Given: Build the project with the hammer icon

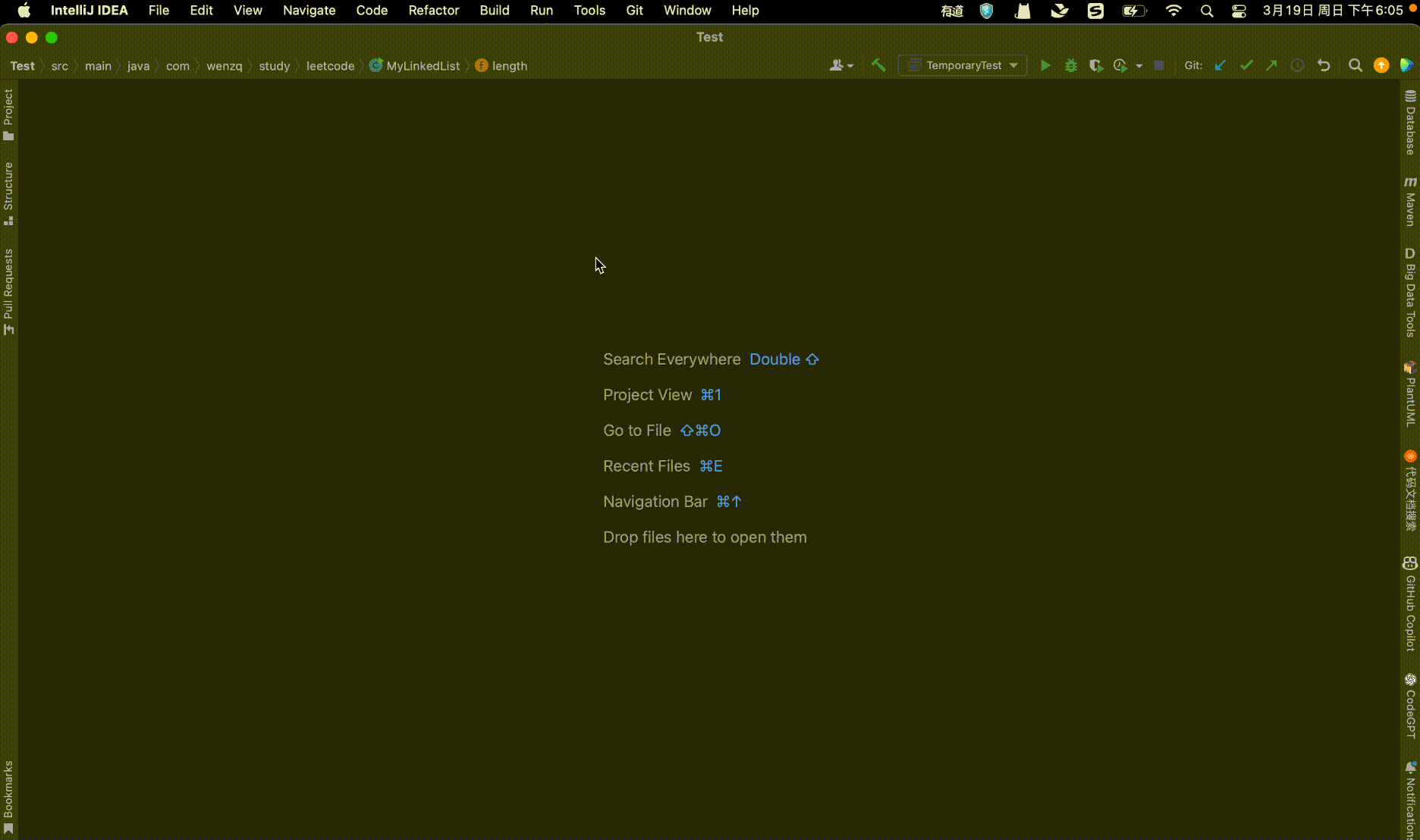Looking at the screenshot, I should [878, 65].
